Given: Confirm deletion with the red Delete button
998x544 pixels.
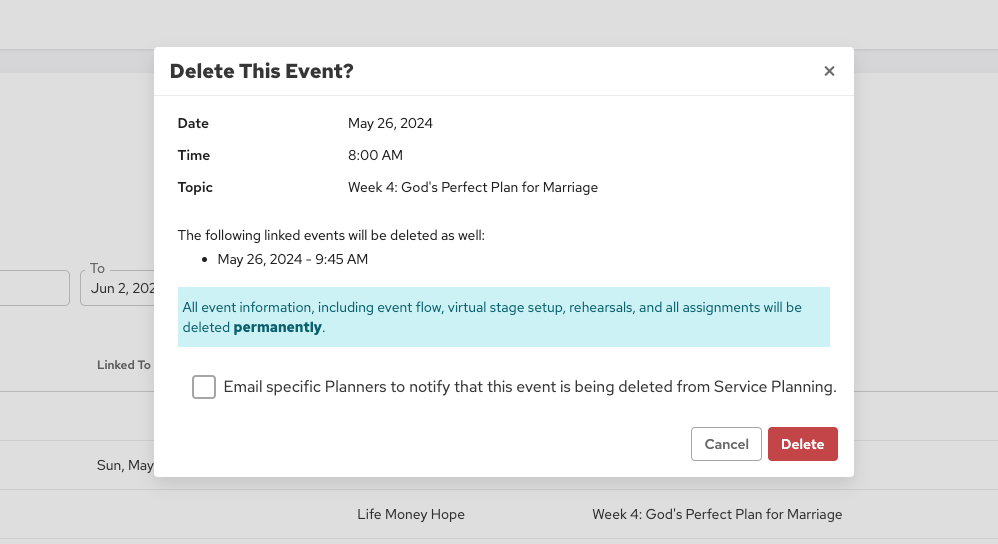Looking at the screenshot, I should tap(802, 444).
